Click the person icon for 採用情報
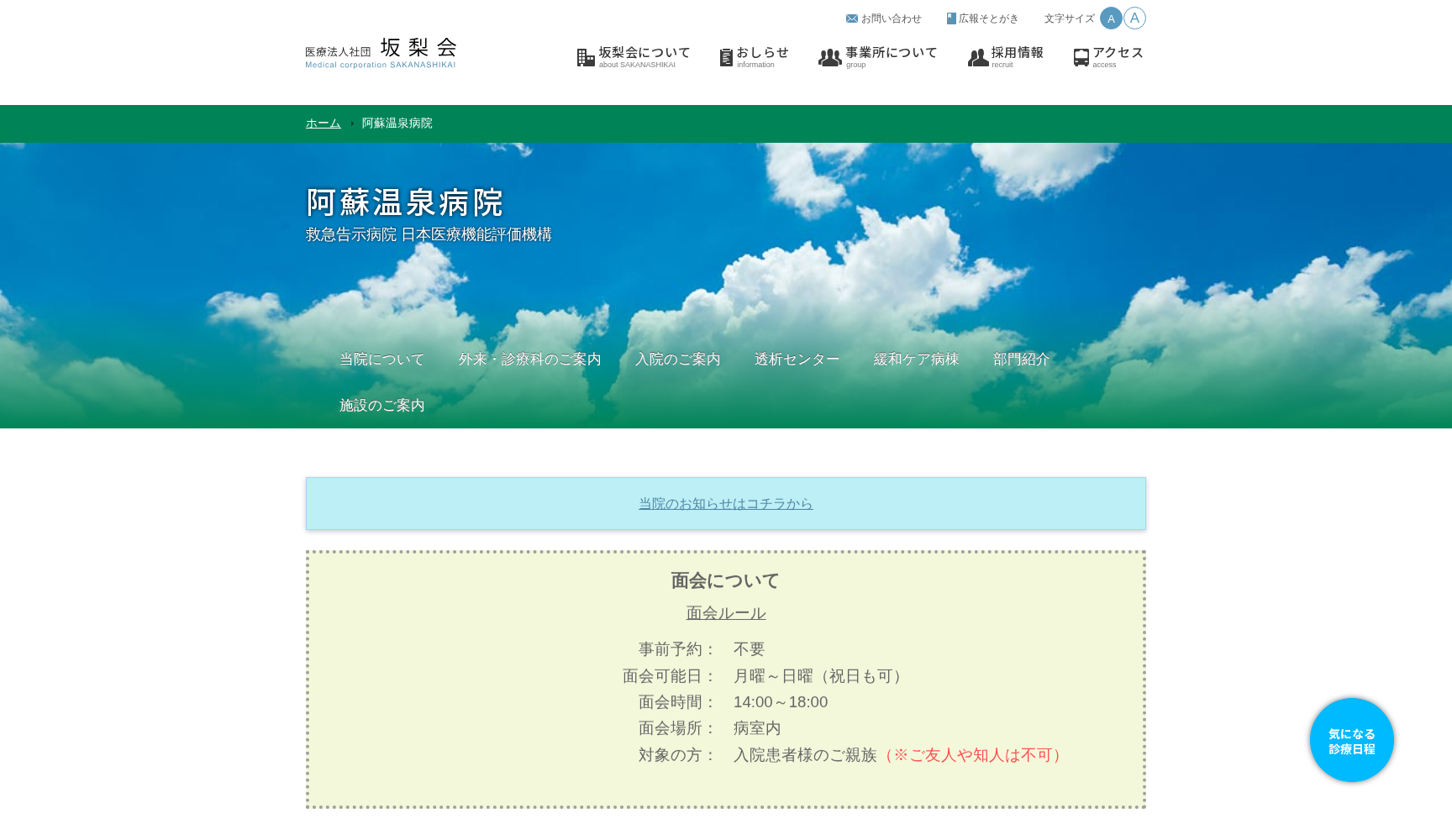1452x840 pixels. 976,56
